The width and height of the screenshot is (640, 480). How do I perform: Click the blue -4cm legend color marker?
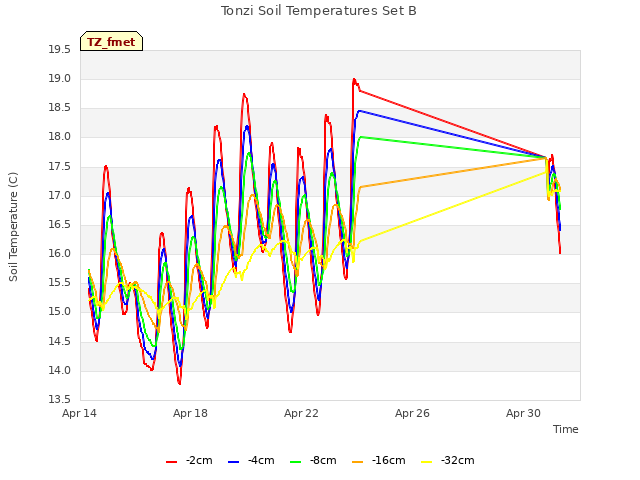coord(233,462)
